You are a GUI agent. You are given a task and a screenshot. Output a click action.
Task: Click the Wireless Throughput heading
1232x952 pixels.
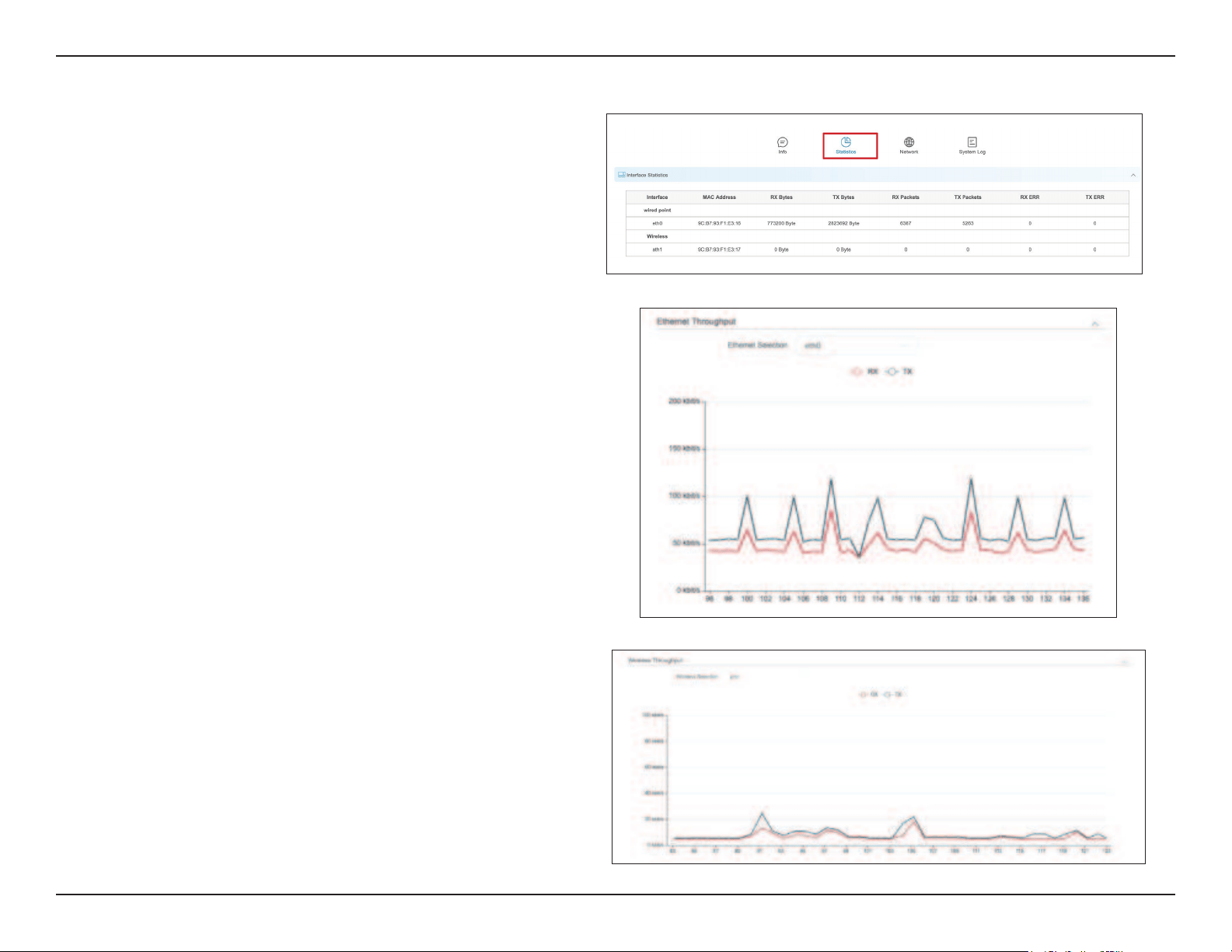(654, 661)
